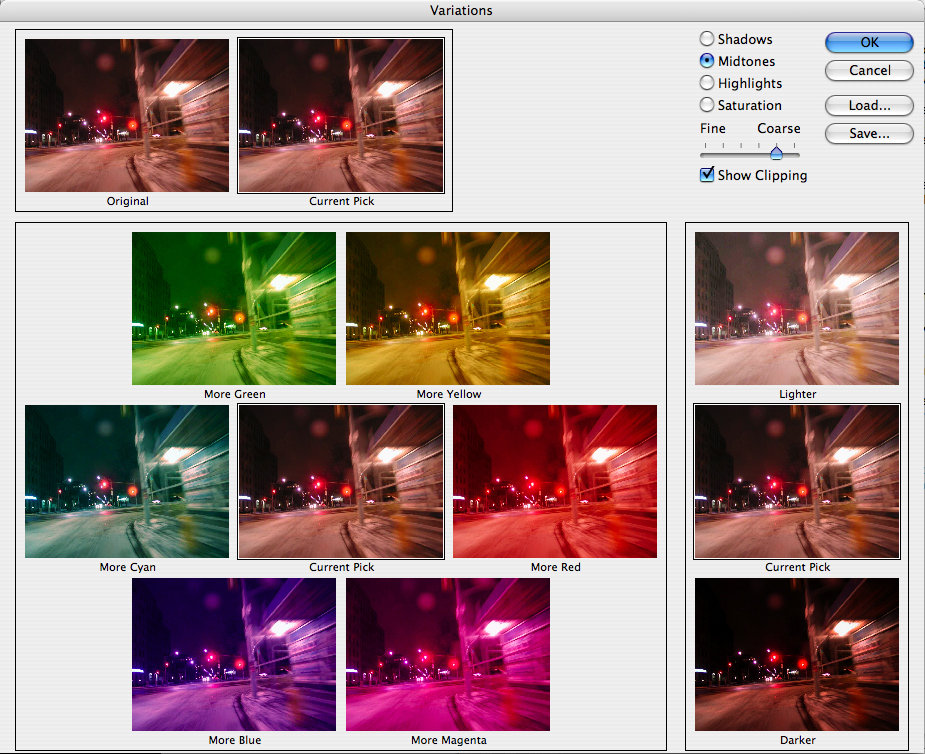Click Save... to store settings
This screenshot has height=754, width=925.
[x=869, y=133]
